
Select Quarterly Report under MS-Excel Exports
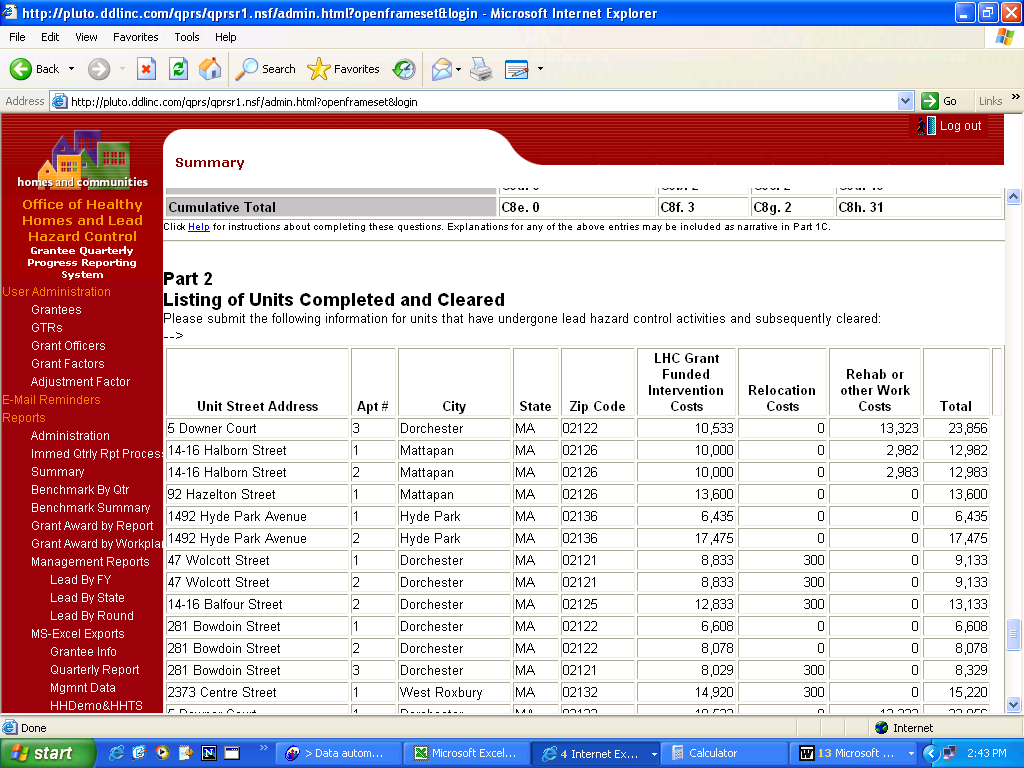click(95, 670)
